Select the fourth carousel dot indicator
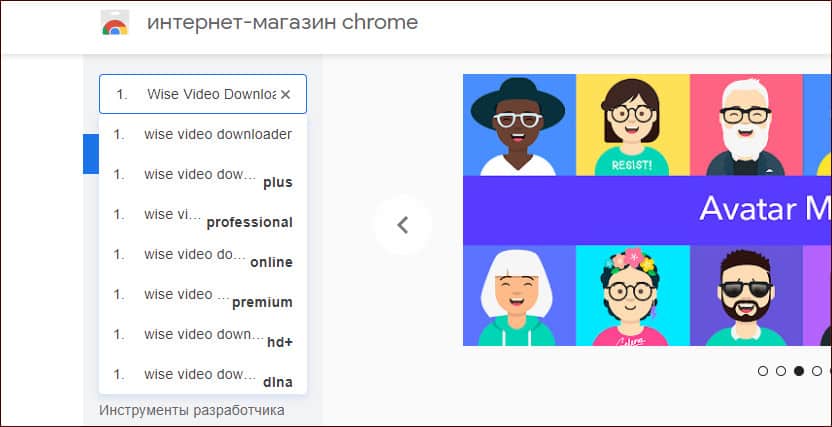The width and height of the screenshot is (832, 427). (x=817, y=371)
